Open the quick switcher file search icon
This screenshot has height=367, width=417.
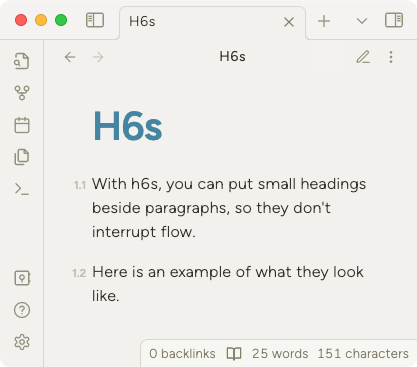(22, 61)
